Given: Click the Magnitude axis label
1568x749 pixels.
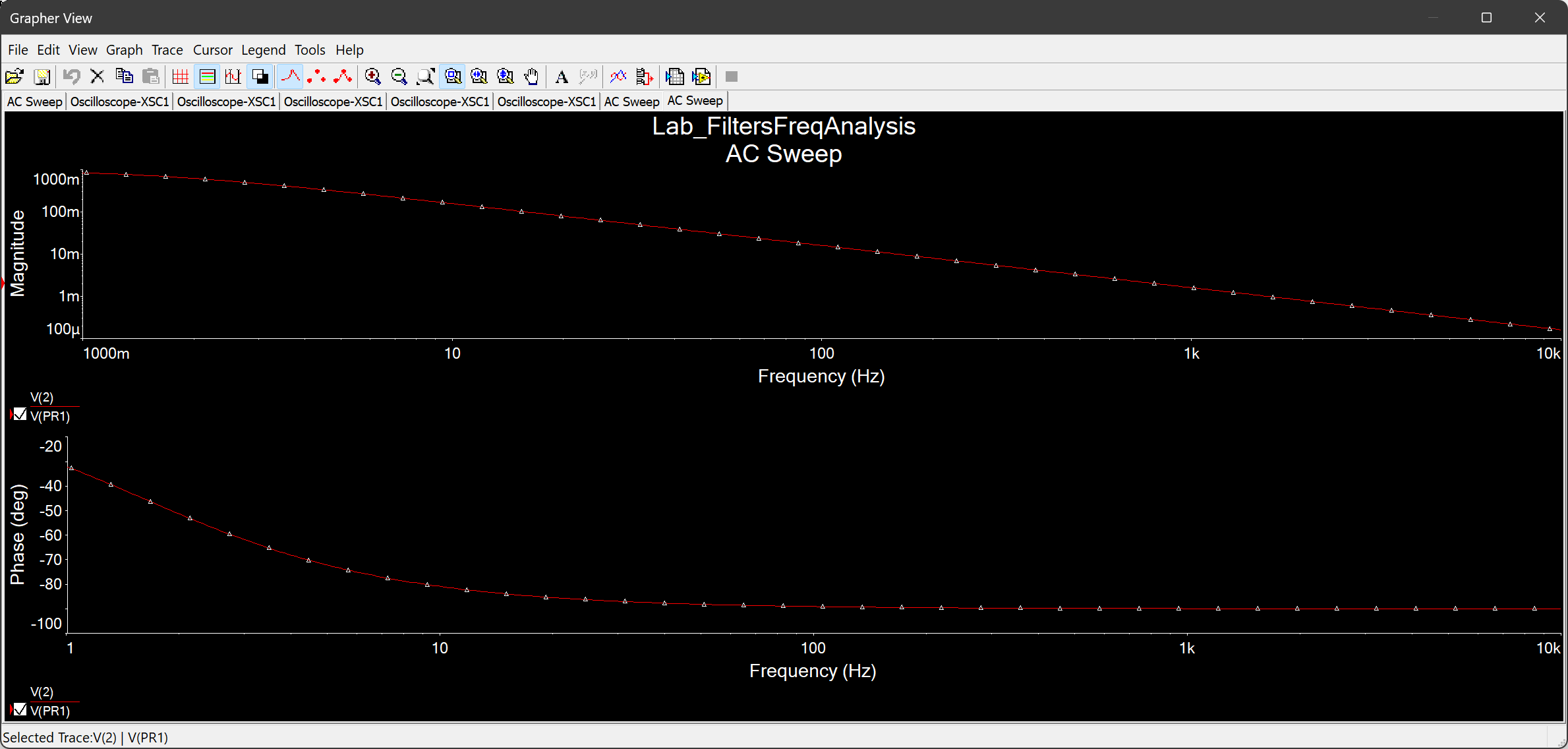Looking at the screenshot, I should point(18,253).
